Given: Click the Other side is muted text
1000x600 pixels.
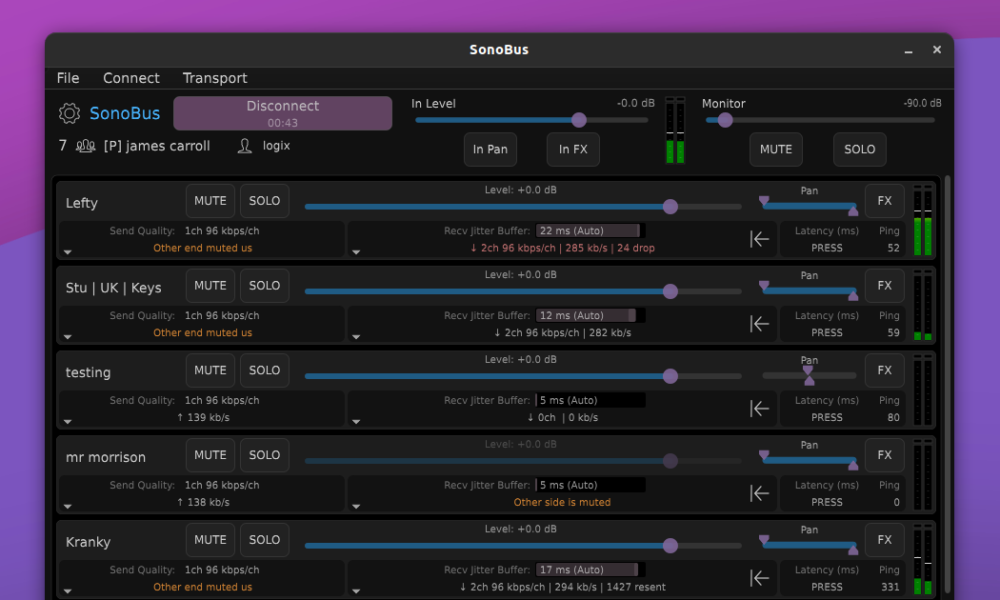Looking at the screenshot, I should click(562, 502).
